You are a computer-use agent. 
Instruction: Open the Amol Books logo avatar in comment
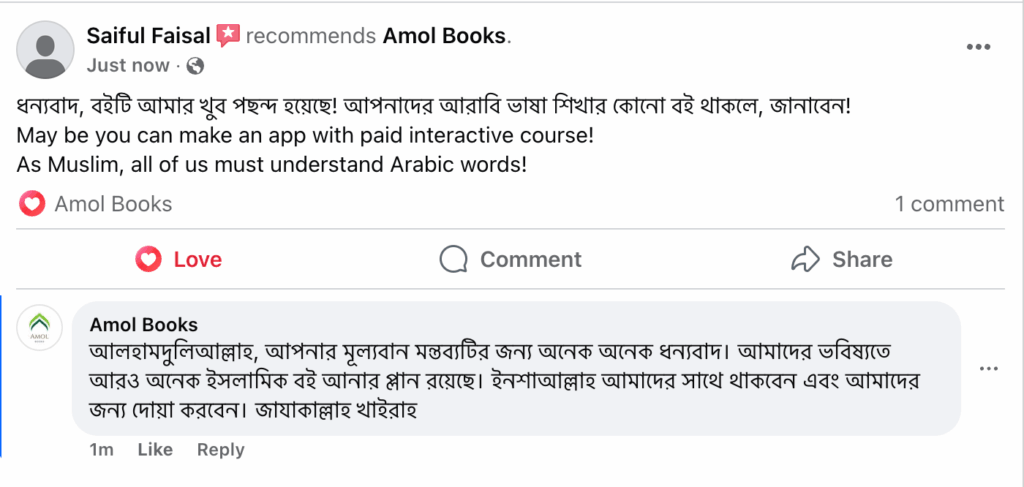pyautogui.click(x=39, y=328)
